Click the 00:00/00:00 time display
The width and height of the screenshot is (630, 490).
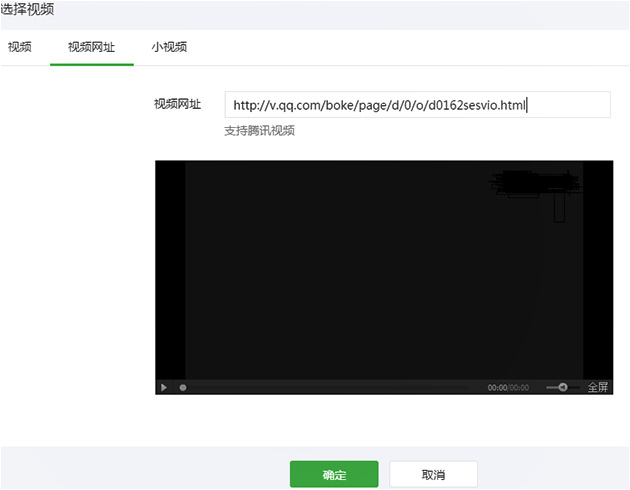coord(508,388)
